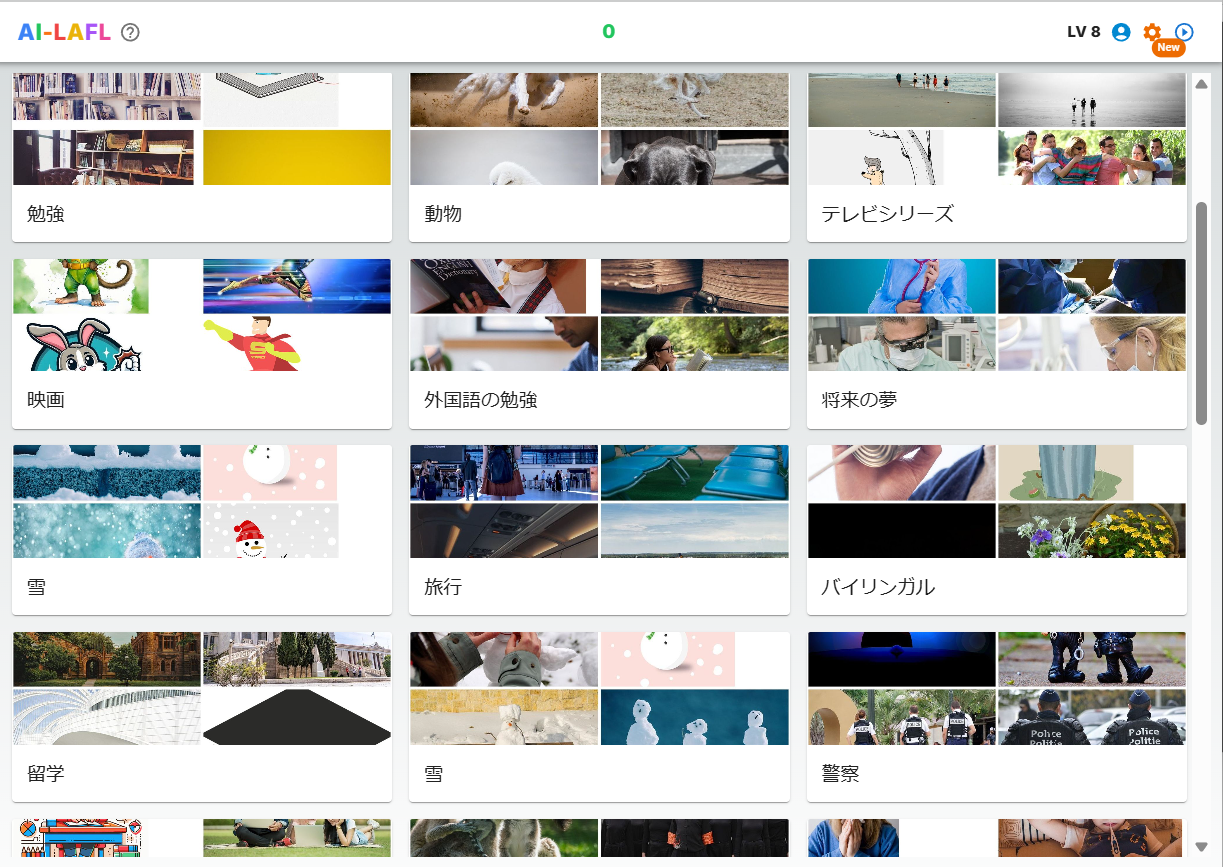Click the surgeon with magnifying glasses thumbnail
This screenshot has height=867, width=1223.
pyautogui.click(x=902, y=343)
